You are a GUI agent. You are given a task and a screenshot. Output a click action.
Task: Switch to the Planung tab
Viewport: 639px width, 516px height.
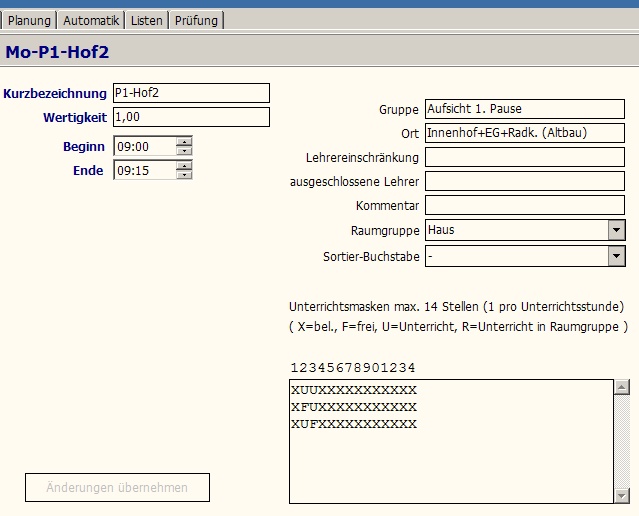[x=29, y=20]
